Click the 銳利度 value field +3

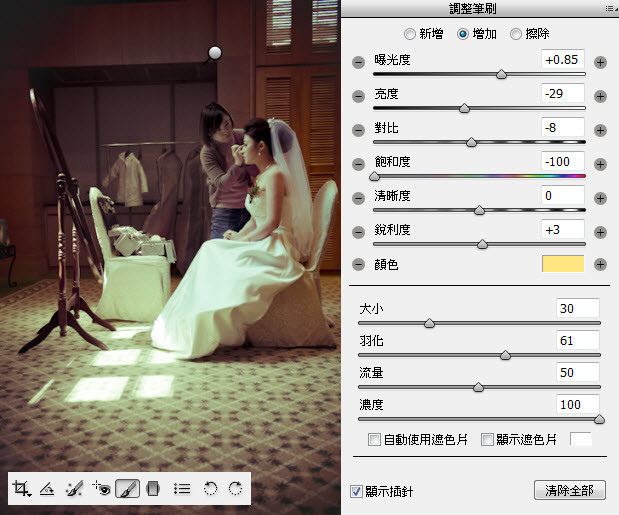(x=563, y=229)
